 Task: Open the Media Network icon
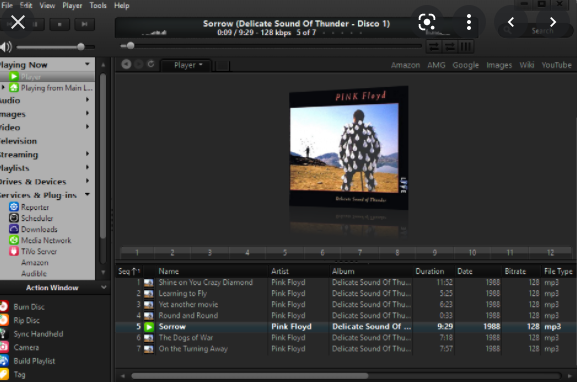[14, 240]
